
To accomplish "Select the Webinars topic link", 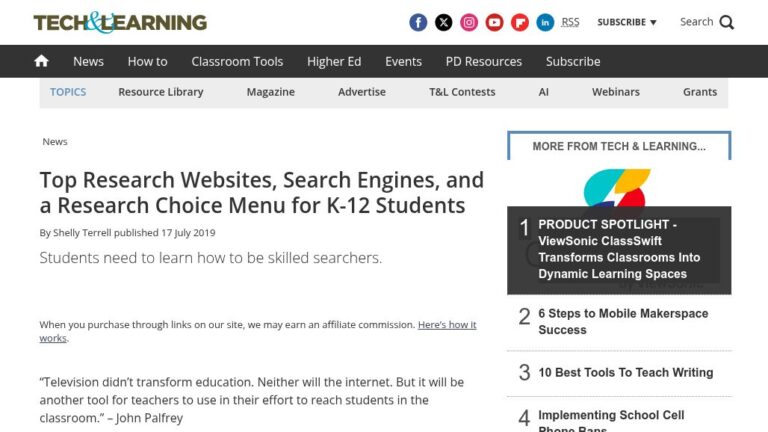I will click(x=616, y=92).
